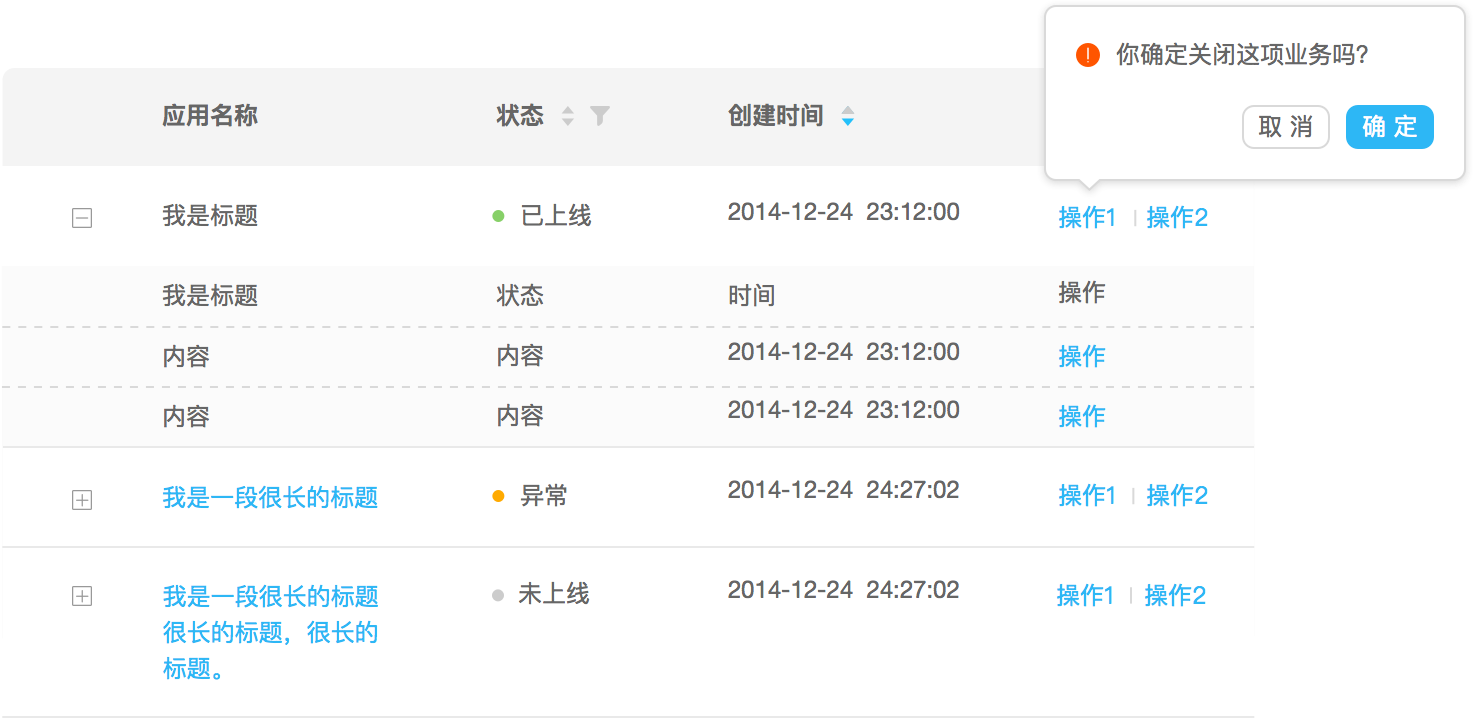Click the popover question 你确定关闭这项业务吗?
This screenshot has width=1474, height=720.
(x=1242, y=55)
